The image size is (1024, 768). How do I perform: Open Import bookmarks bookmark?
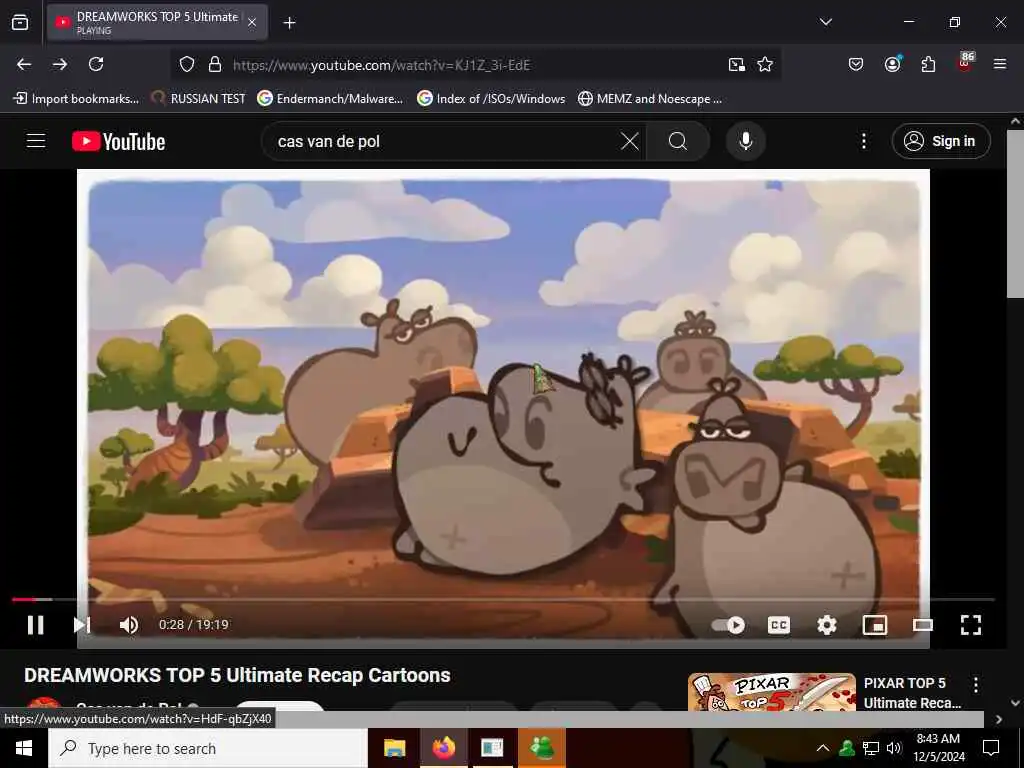pyautogui.click(x=76, y=99)
